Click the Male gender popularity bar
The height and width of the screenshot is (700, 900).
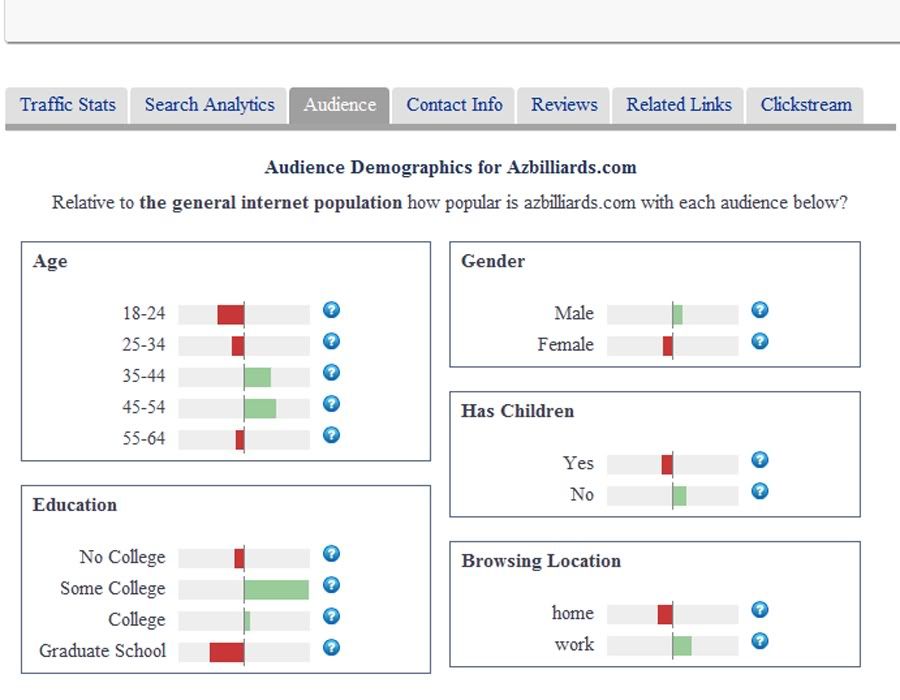(x=673, y=315)
